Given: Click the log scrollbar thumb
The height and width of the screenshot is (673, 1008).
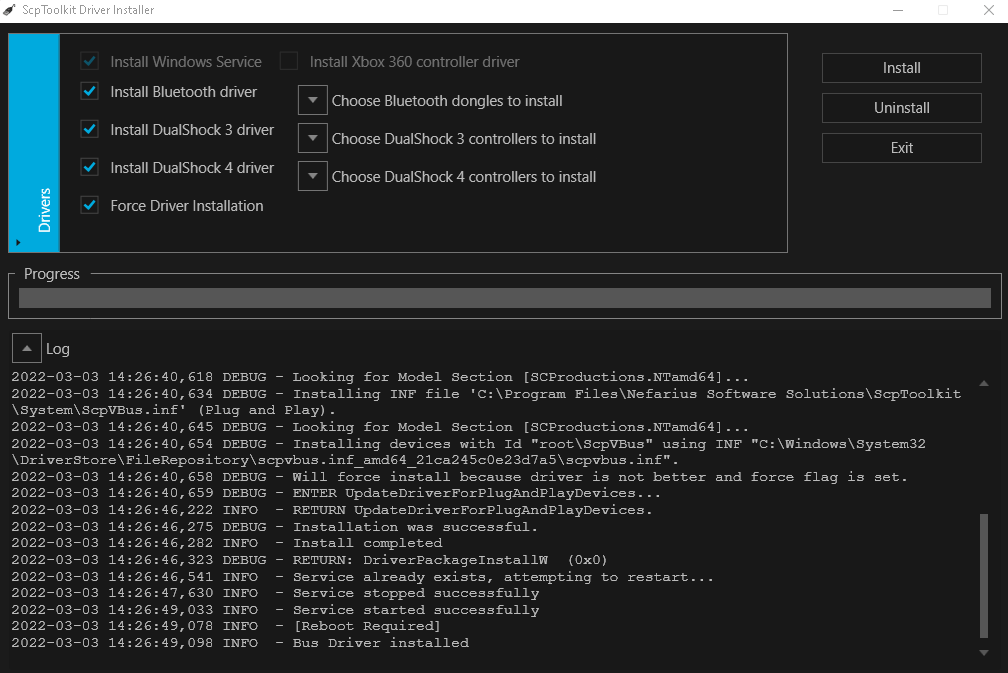Looking at the screenshot, I should [984, 575].
